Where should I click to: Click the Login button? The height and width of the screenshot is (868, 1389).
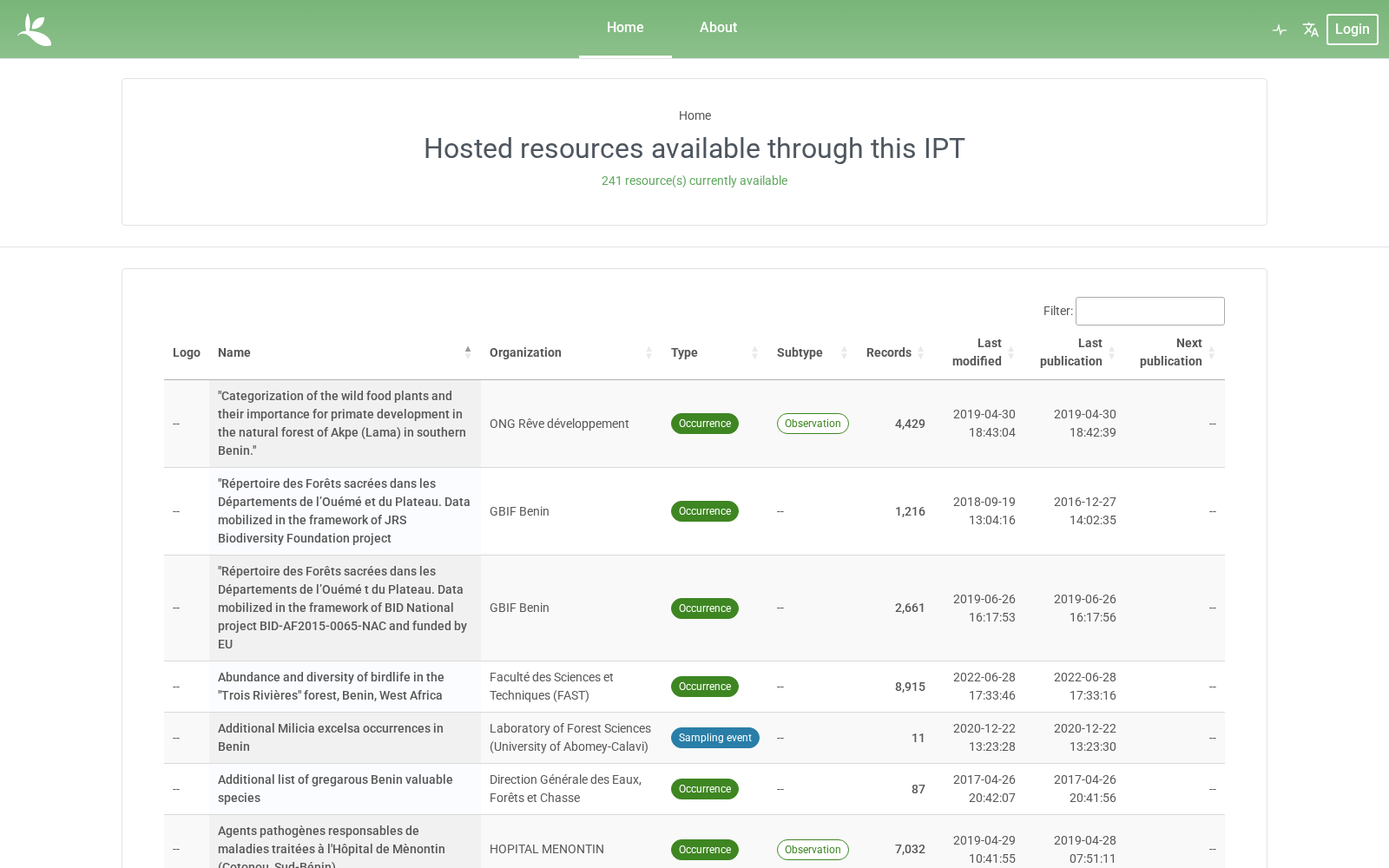(1352, 30)
